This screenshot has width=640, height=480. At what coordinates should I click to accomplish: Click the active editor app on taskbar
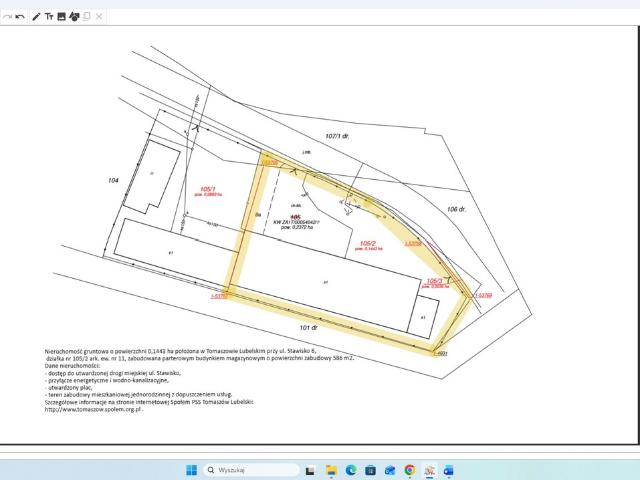click(429, 470)
